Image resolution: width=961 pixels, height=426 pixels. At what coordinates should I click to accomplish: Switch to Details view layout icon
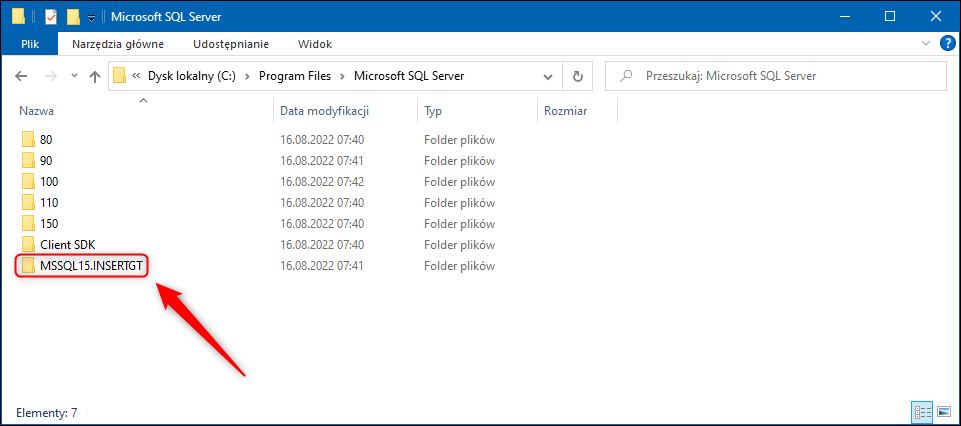click(x=920, y=411)
